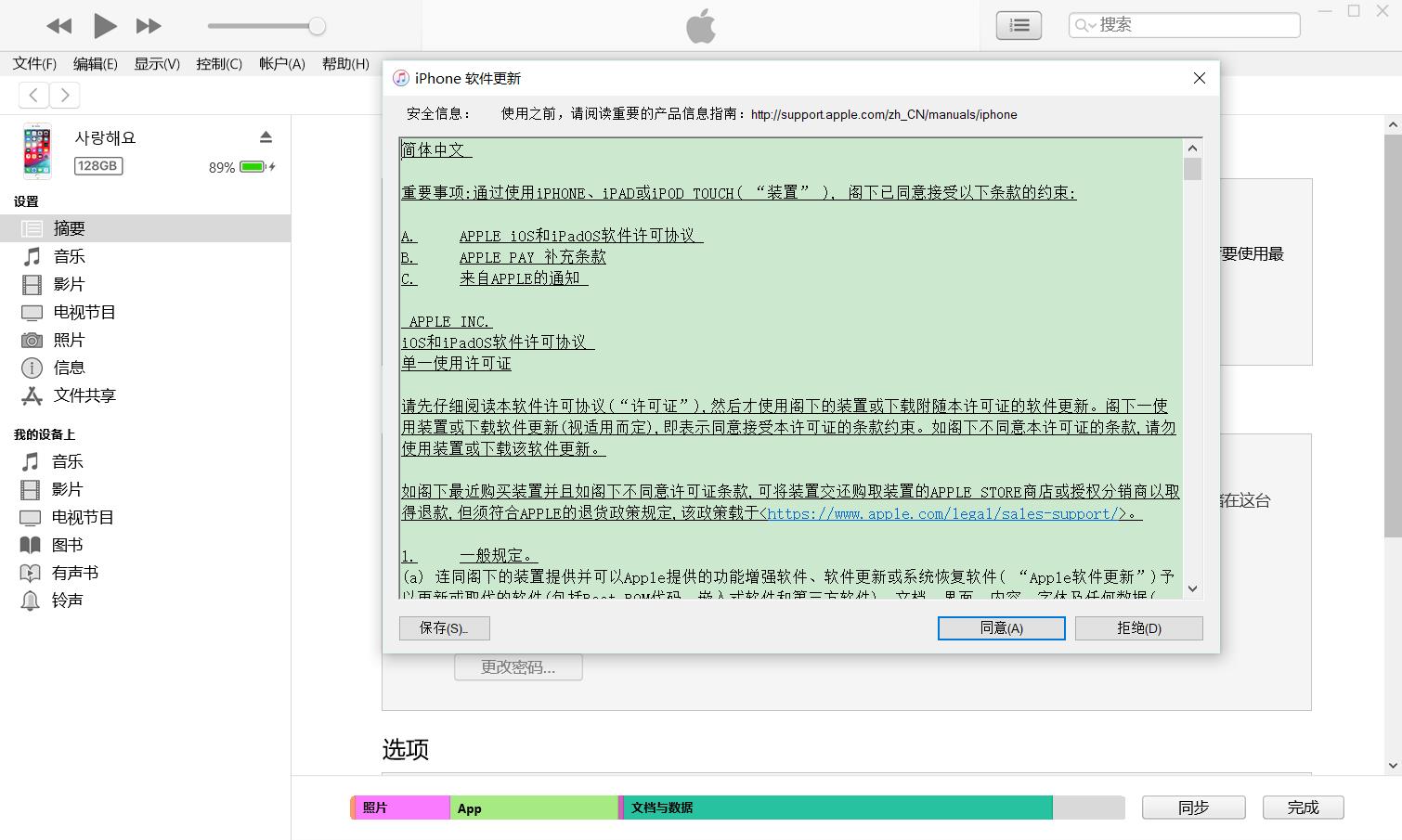Select 信息 in the device settings sidebar
Image resolution: width=1402 pixels, height=840 pixels.
click(x=71, y=368)
